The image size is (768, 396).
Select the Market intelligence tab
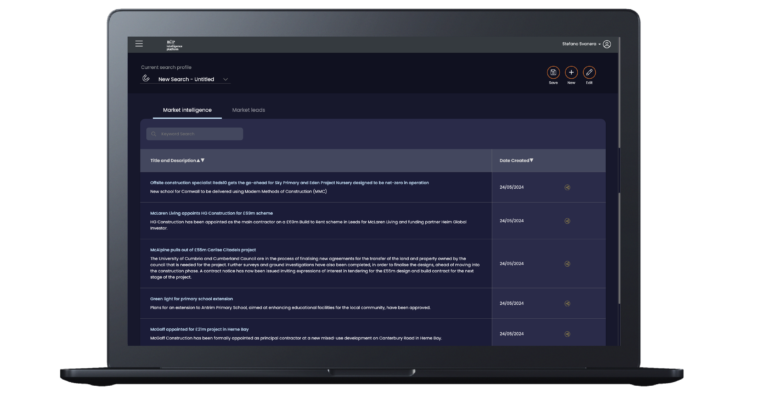pyautogui.click(x=187, y=110)
